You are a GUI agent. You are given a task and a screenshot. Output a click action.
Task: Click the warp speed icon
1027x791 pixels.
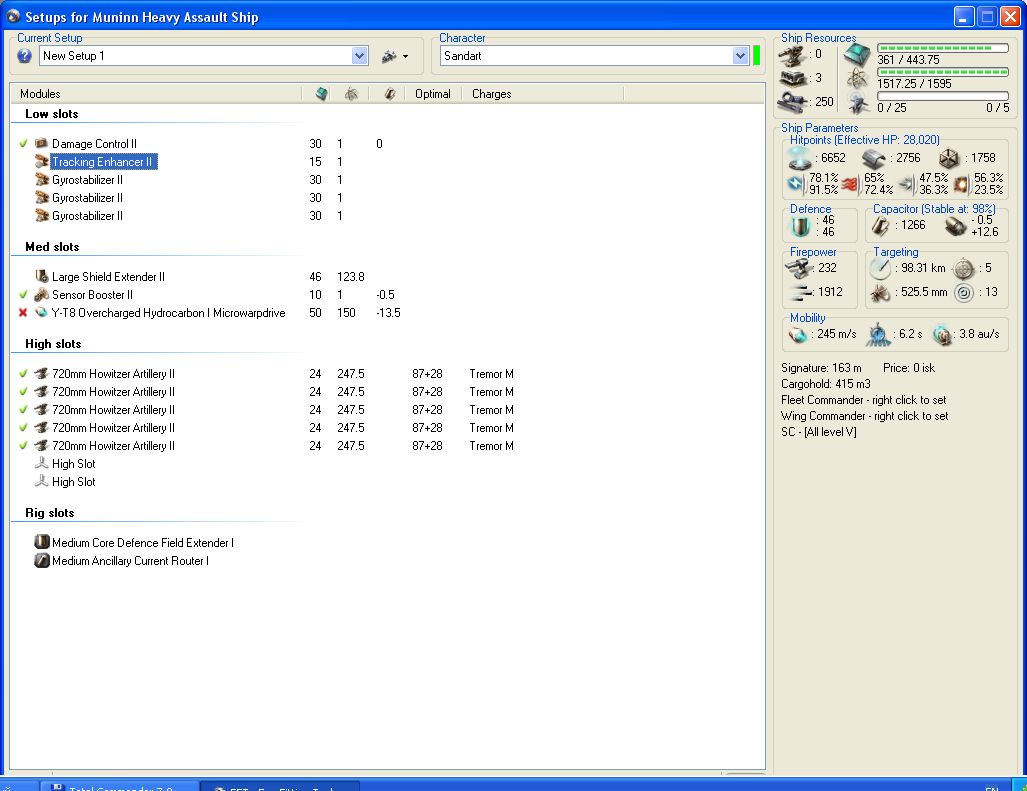942,335
